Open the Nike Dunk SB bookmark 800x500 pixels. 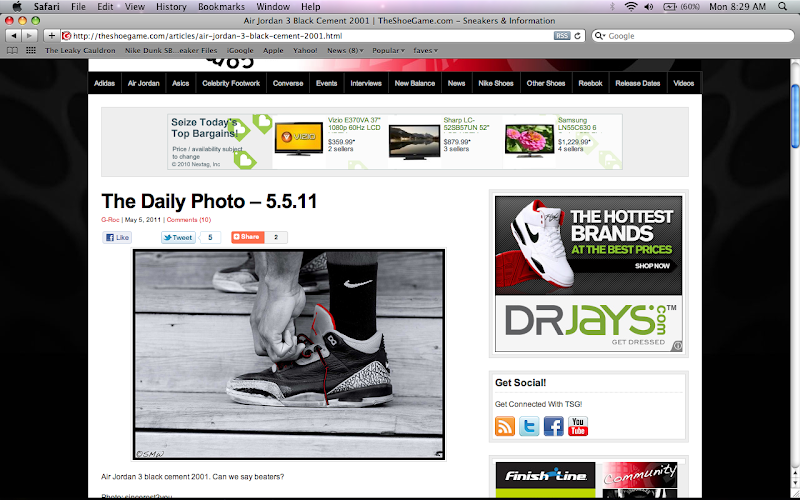(171, 51)
